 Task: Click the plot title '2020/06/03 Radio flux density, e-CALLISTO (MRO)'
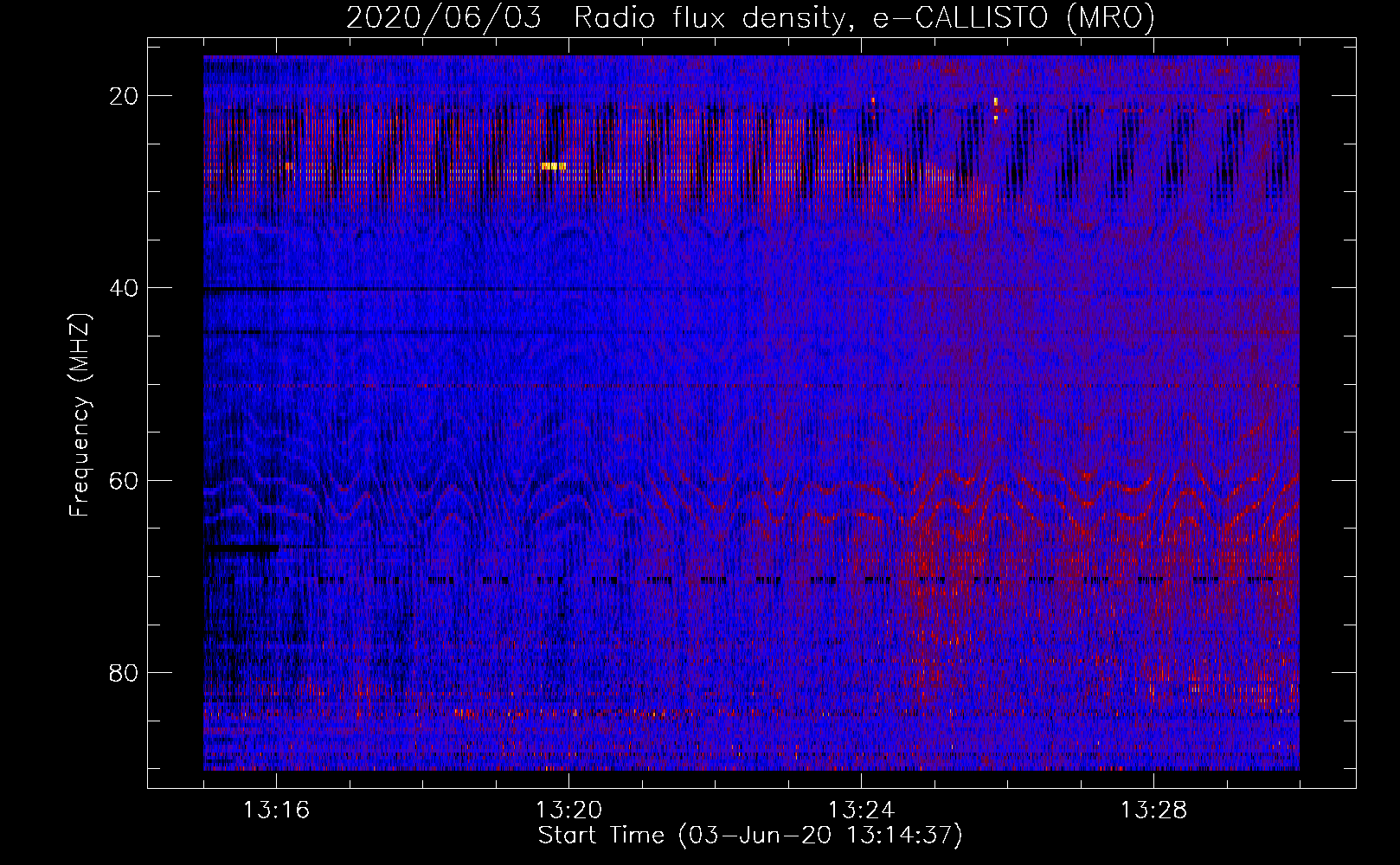point(750,17)
